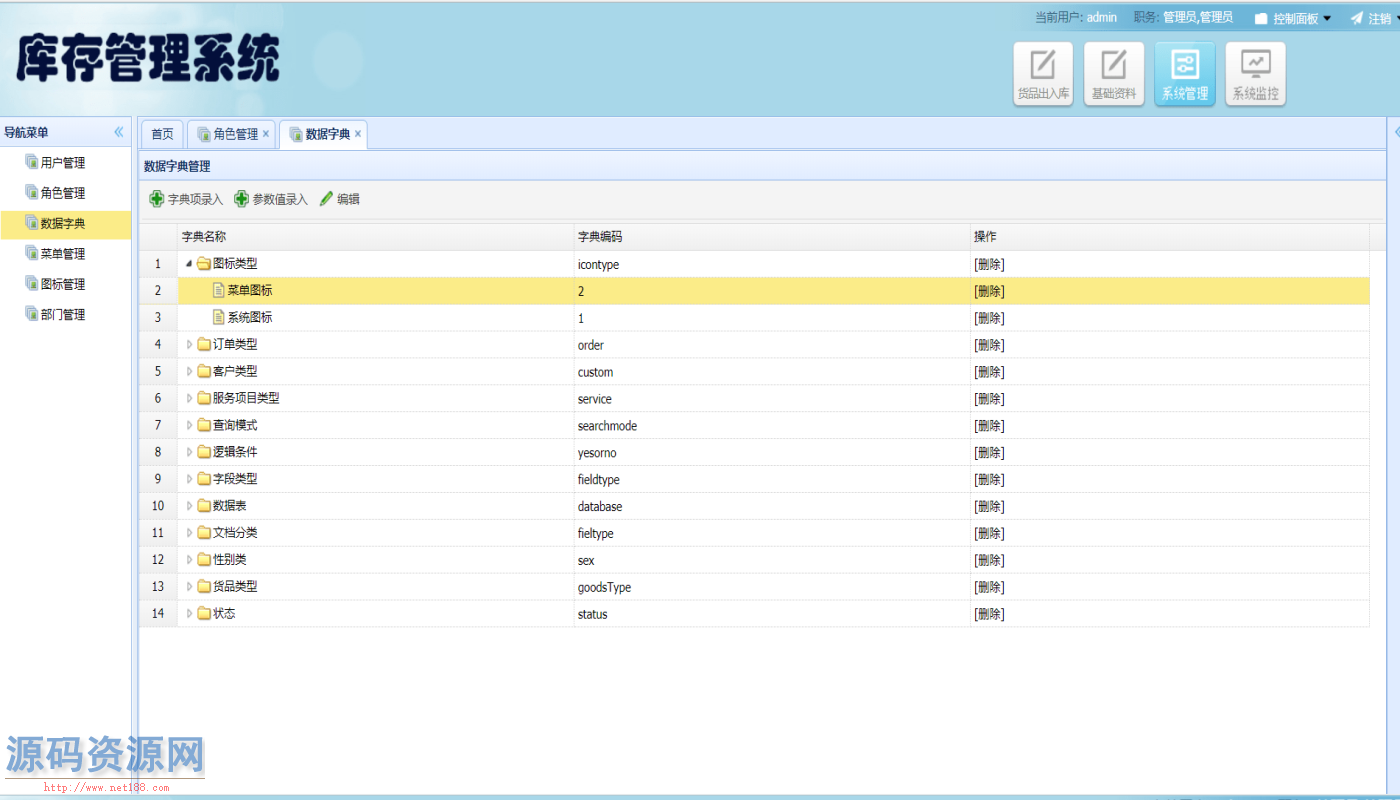This screenshot has height=800, width=1400.
Task: Click the 数据表 folder icon
Action: [x=204, y=506]
